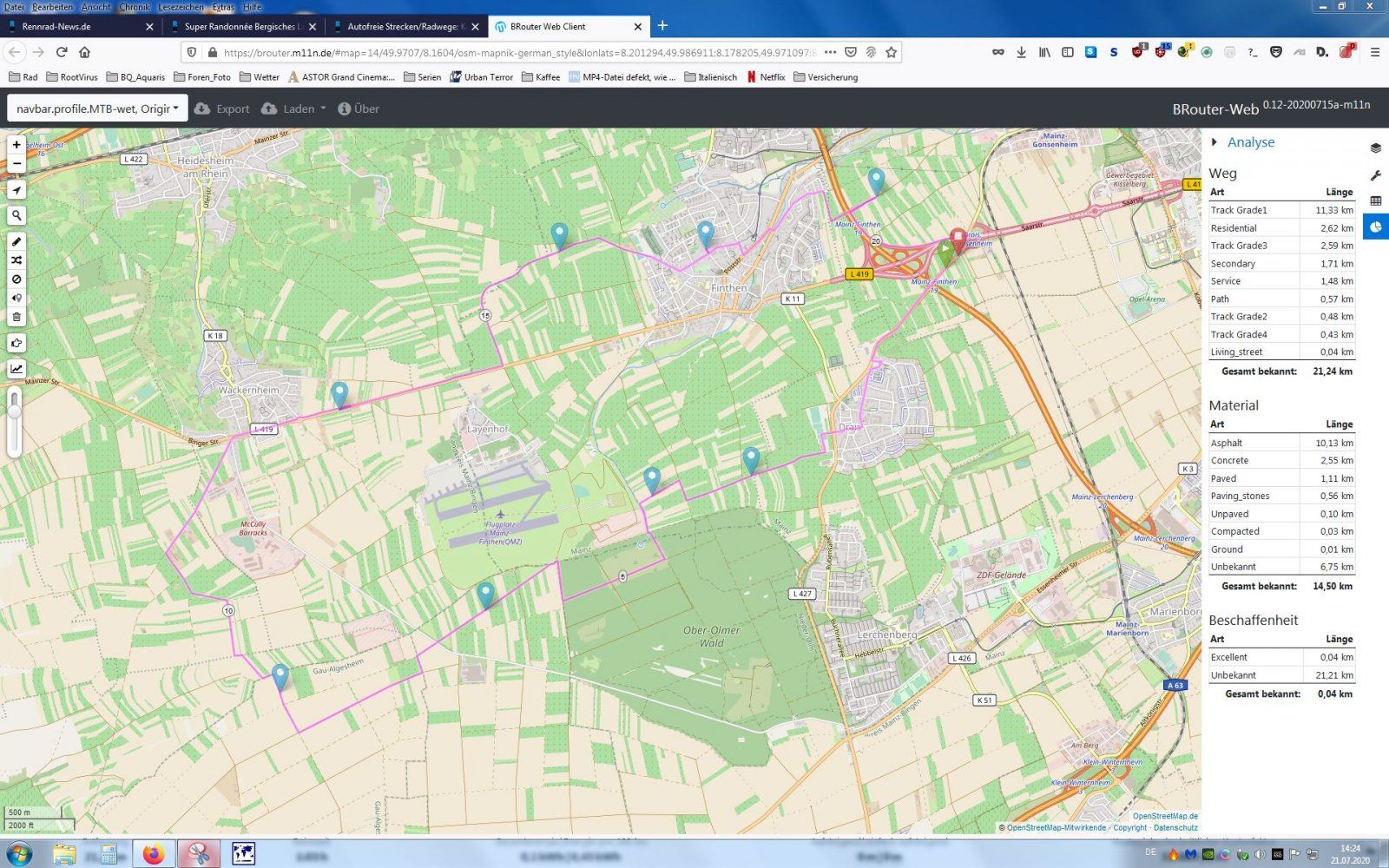This screenshot has width=1389, height=868.
Task: Open the Firefox hamburger menu
Action: point(1375,52)
